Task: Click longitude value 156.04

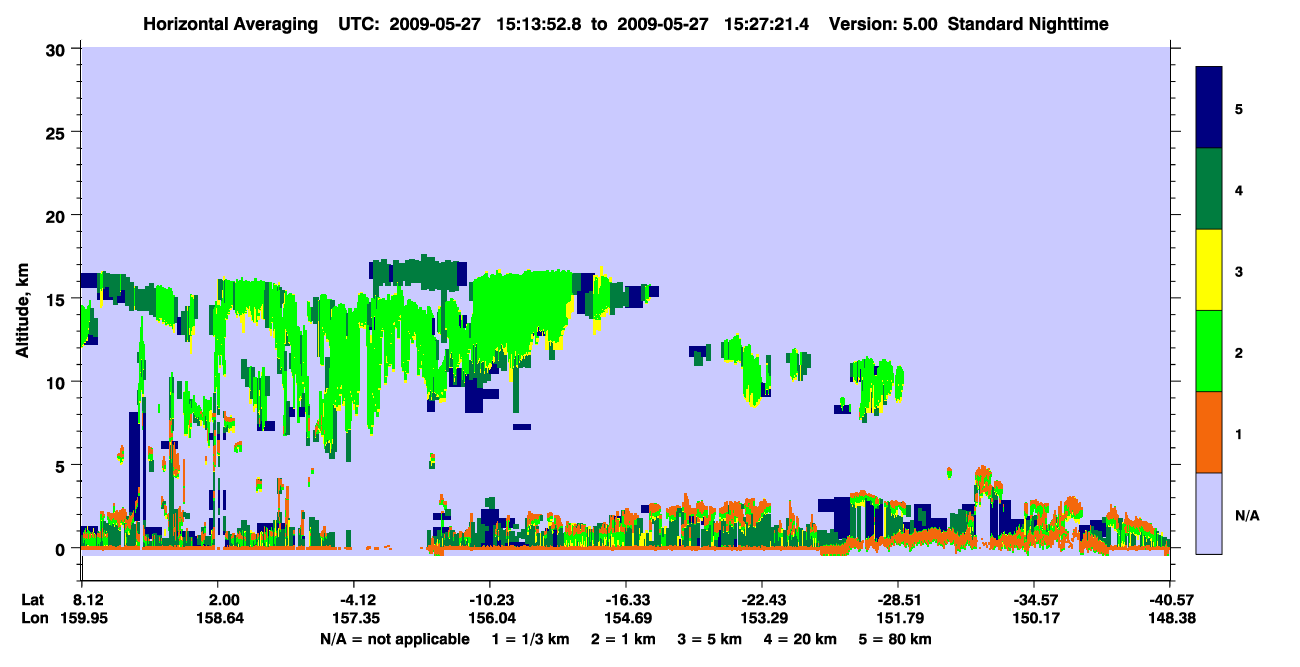Action: pos(490,619)
